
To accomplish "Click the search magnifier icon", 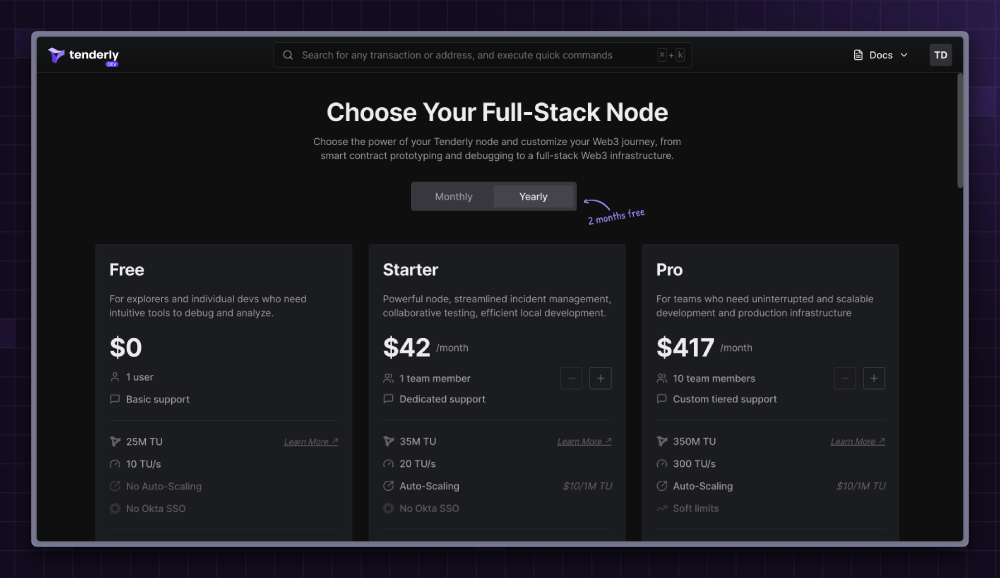I will click(287, 55).
